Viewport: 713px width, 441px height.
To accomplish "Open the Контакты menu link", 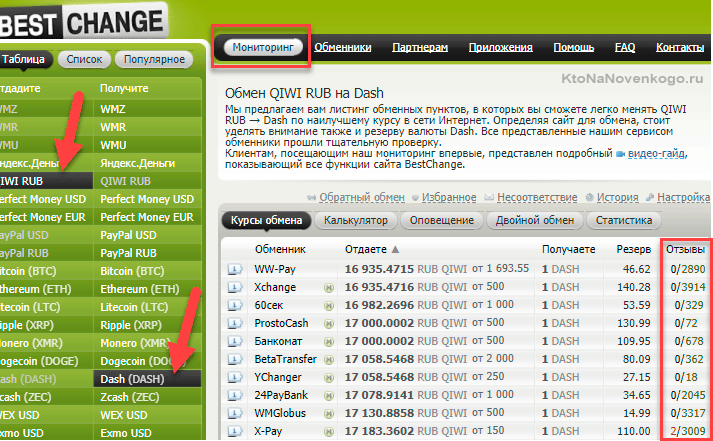I will (680, 47).
